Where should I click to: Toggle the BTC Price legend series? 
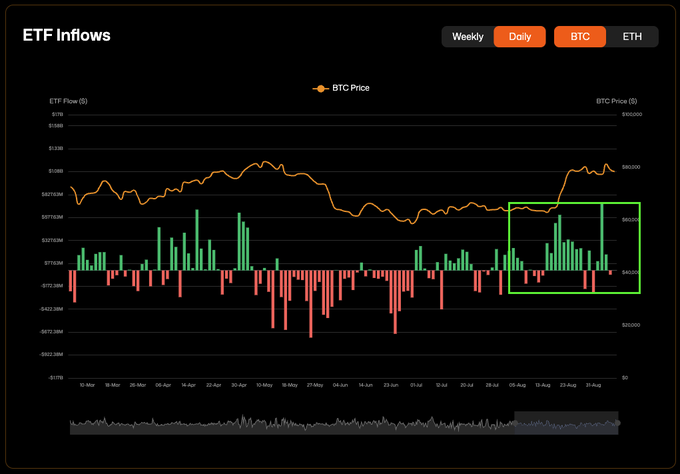[341, 88]
